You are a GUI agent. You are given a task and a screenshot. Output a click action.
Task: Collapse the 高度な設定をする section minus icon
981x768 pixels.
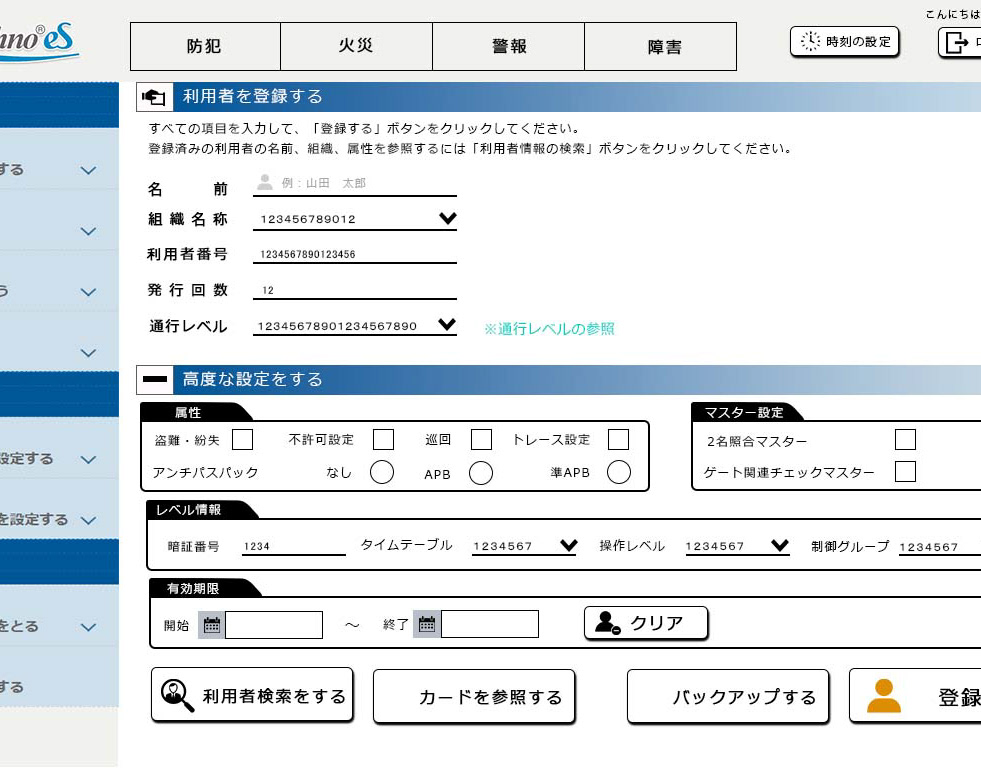click(x=155, y=379)
